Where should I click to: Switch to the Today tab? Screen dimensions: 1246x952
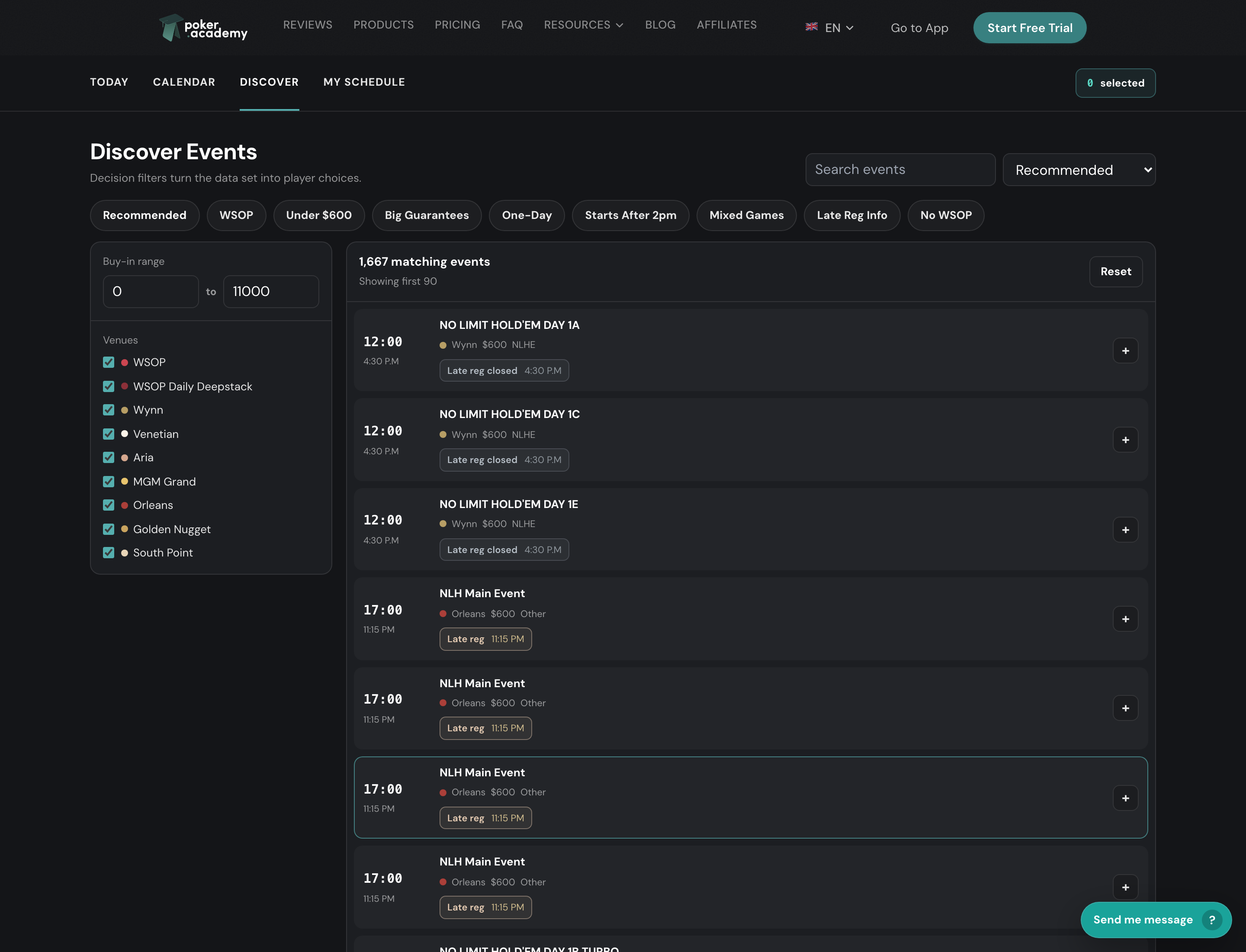click(109, 82)
